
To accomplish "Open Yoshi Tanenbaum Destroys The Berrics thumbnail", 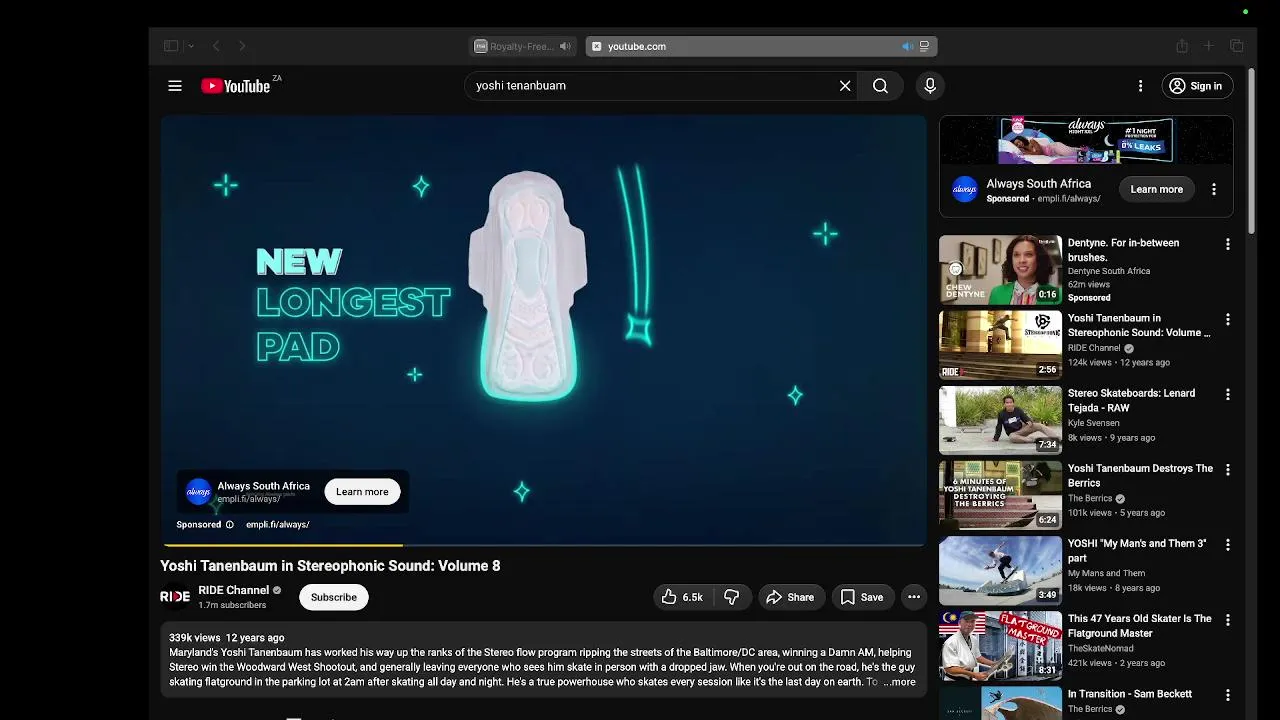I will (x=1000, y=494).
